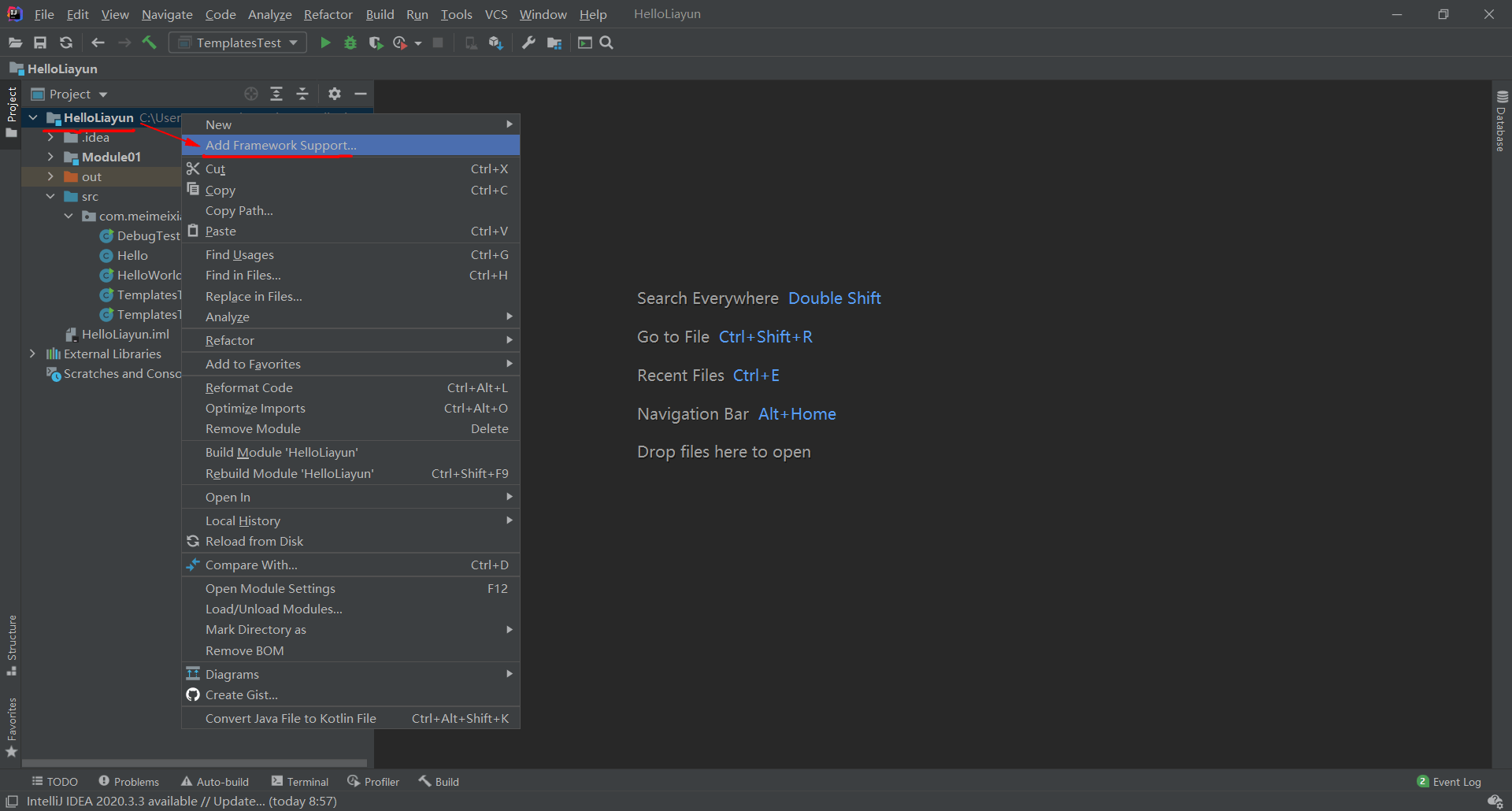This screenshot has width=1512, height=811.
Task: Click the Search Everywhere magnifier icon
Action: 606,43
